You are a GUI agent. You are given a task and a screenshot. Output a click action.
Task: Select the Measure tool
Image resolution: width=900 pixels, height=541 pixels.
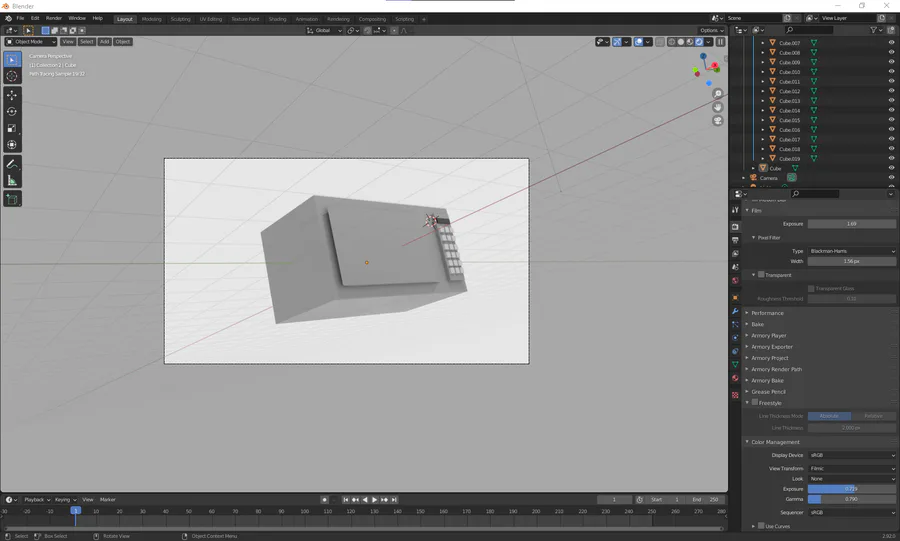tap(12, 181)
